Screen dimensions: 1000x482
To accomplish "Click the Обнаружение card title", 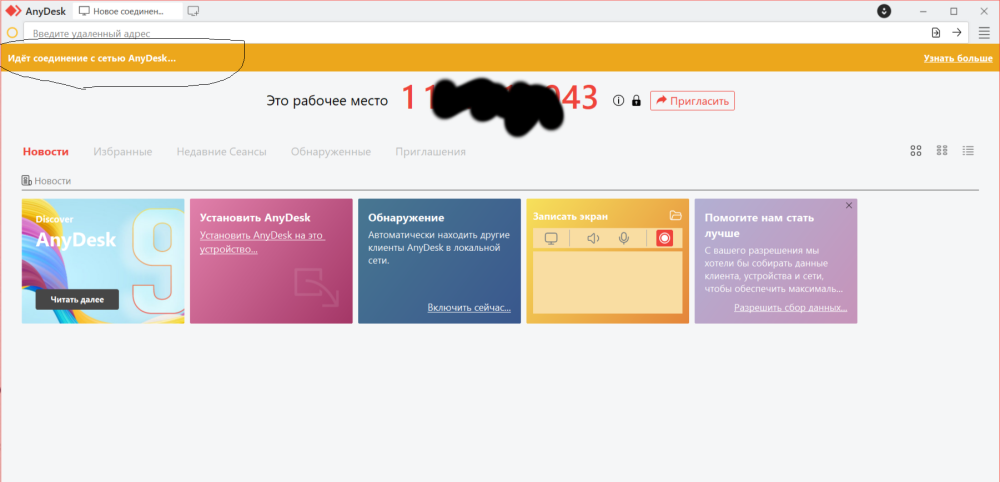I will point(406,217).
